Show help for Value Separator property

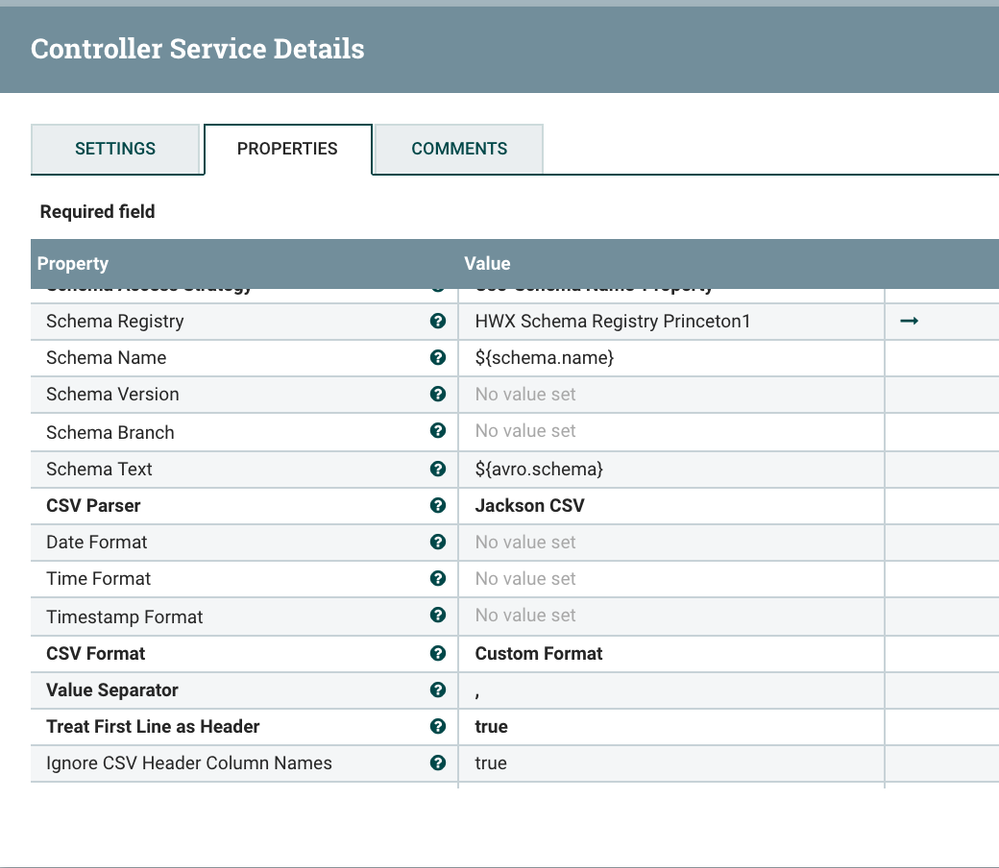click(438, 690)
